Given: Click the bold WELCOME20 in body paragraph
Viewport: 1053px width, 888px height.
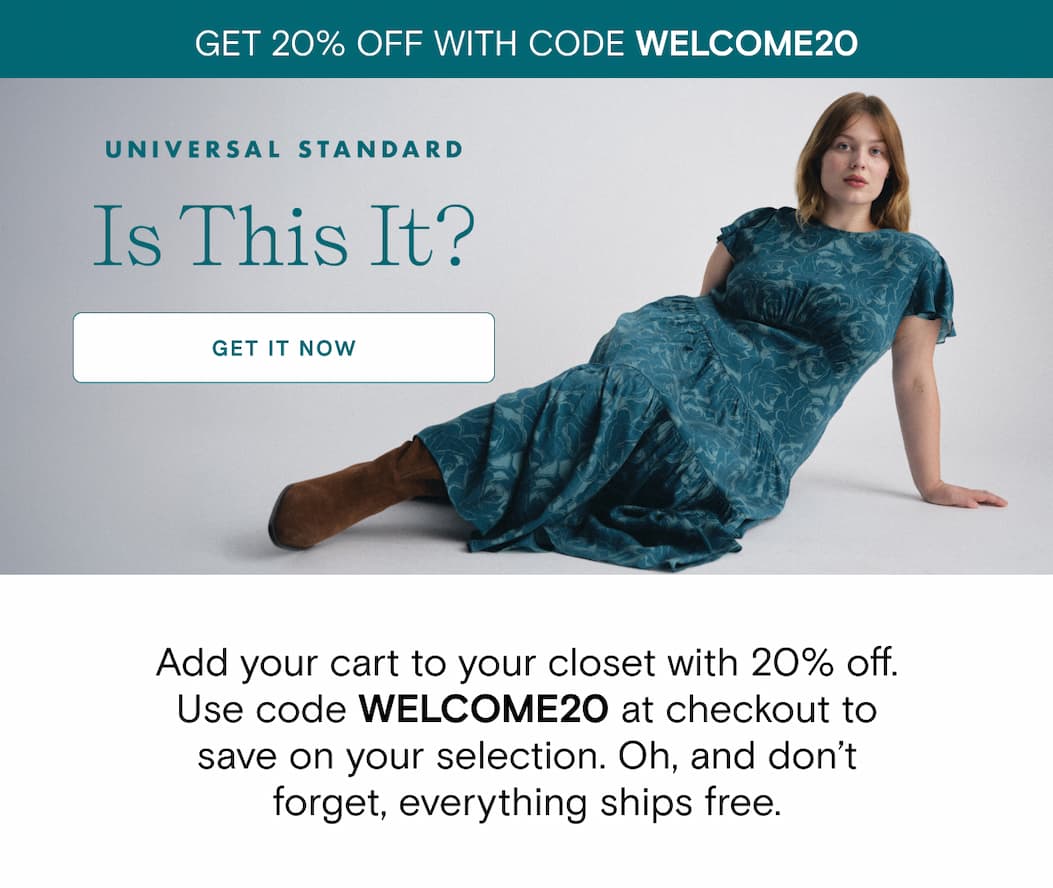Looking at the screenshot, I should pyautogui.click(x=484, y=709).
